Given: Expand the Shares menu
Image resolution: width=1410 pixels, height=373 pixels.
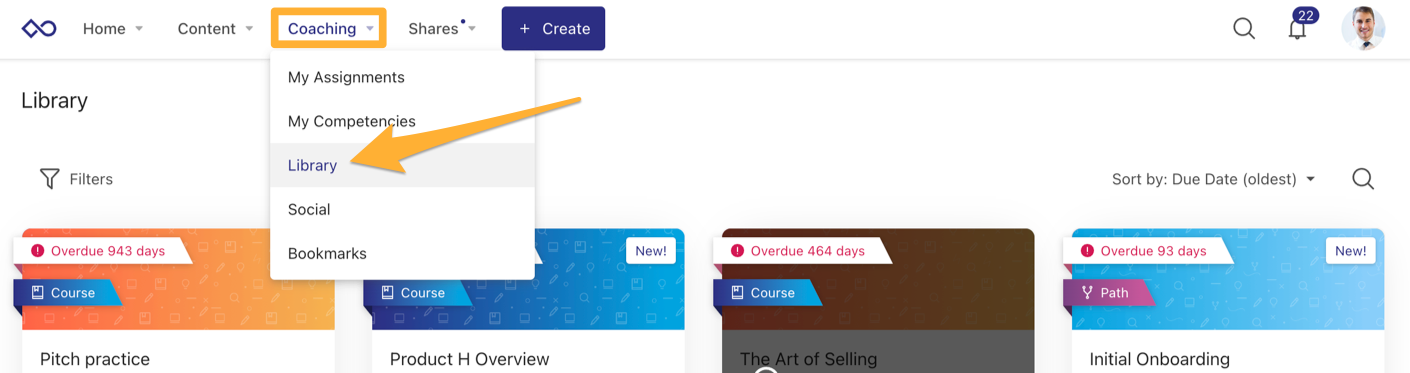Looking at the screenshot, I should tap(442, 29).
